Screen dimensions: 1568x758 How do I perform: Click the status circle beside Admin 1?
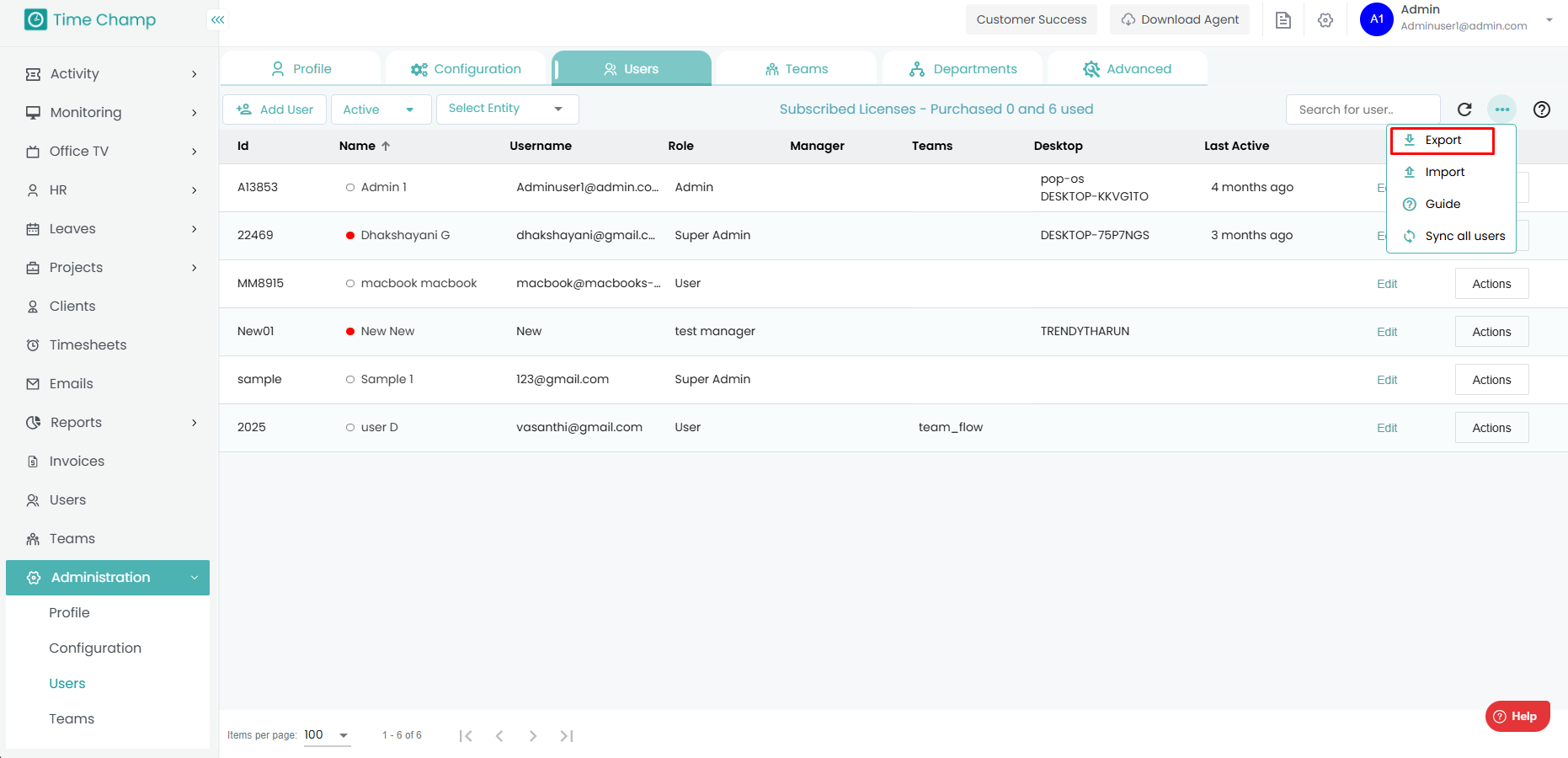pyautogui.click(x=350, y=188)
